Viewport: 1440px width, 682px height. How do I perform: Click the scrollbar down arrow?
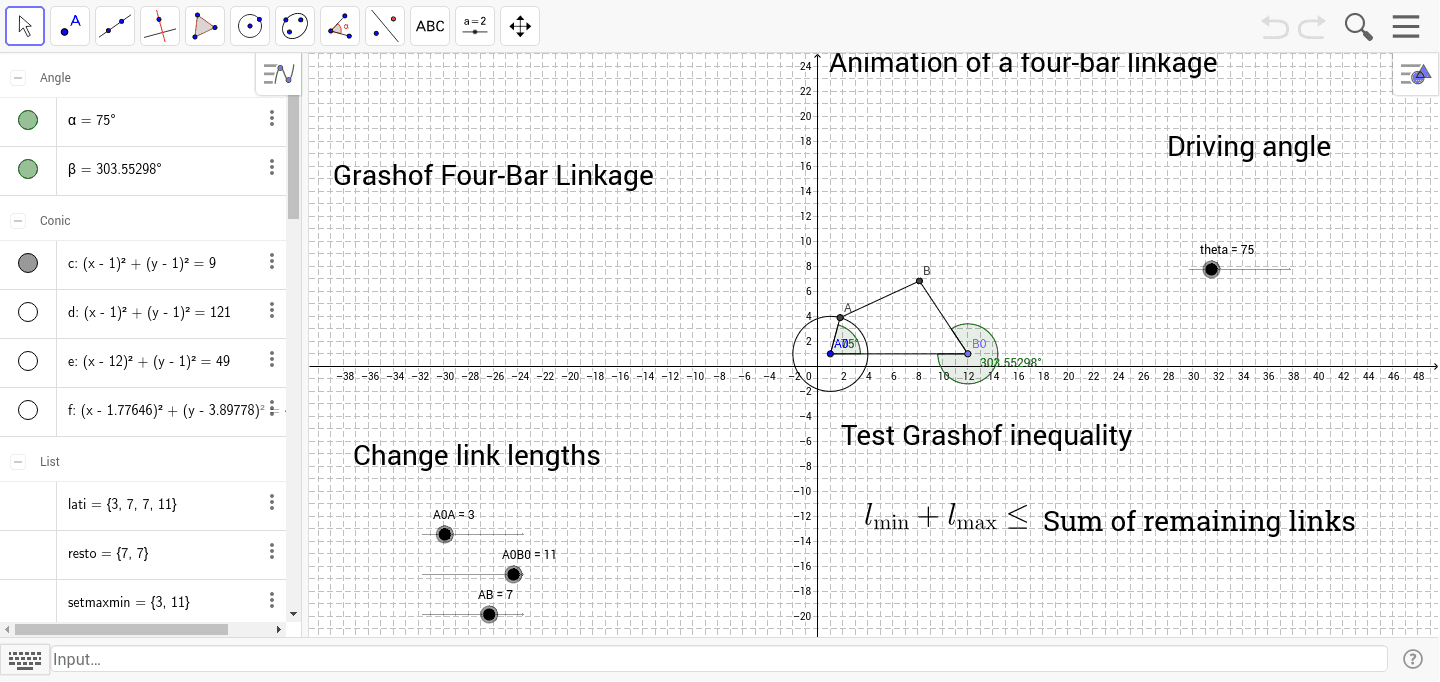[x=293, y=613]
